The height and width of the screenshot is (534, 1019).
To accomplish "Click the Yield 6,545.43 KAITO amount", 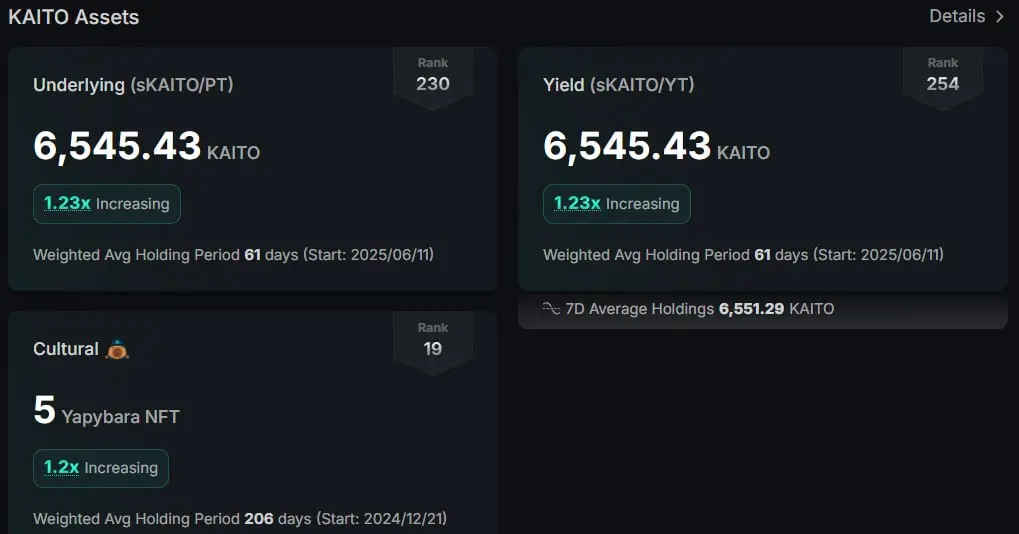I will tap(656, 146).
